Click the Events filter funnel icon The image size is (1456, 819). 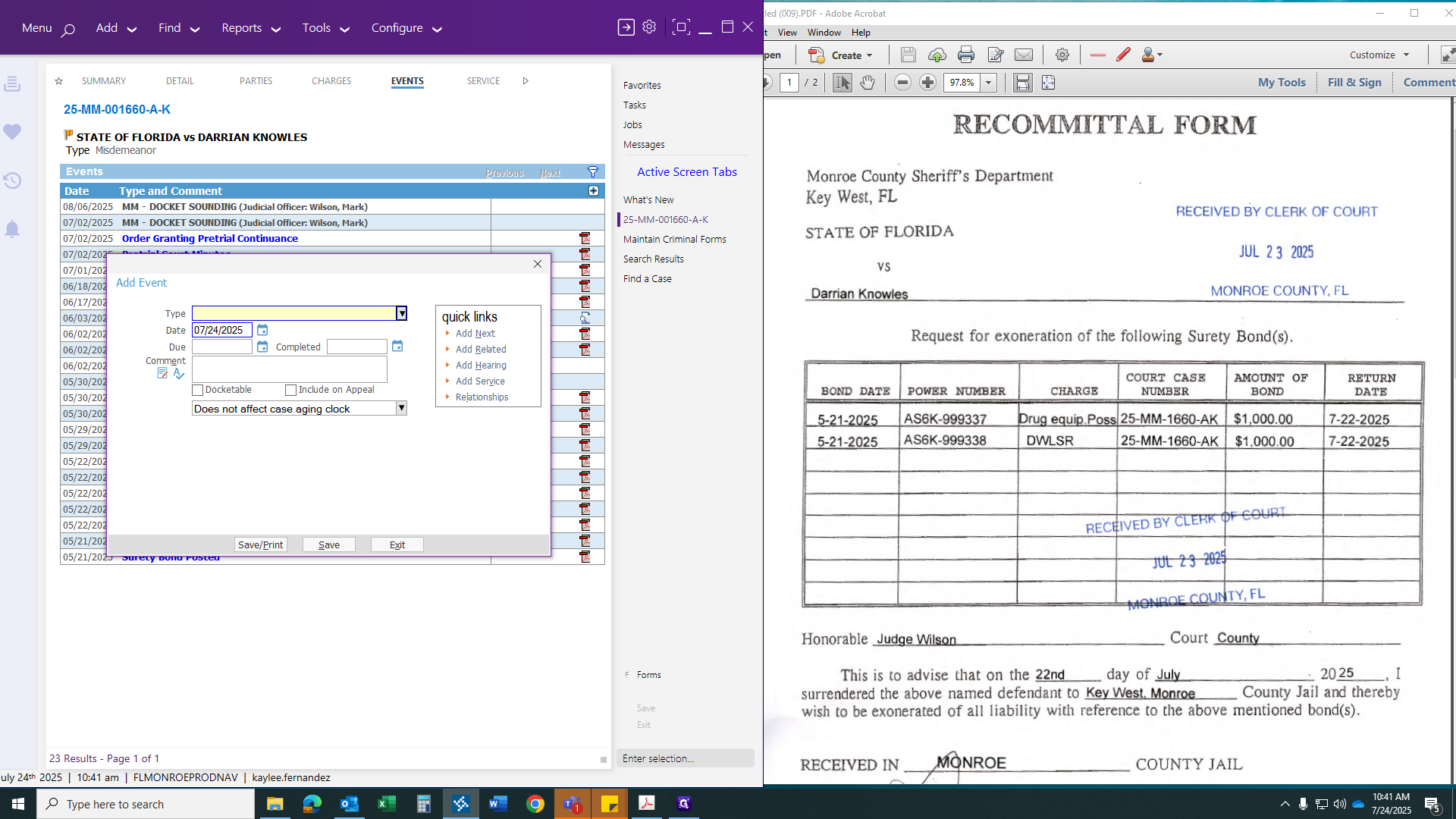click(593, 172)
